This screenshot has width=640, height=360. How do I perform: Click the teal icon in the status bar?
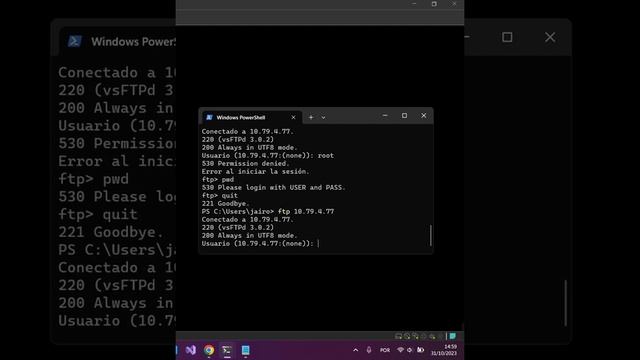(453, 336)
